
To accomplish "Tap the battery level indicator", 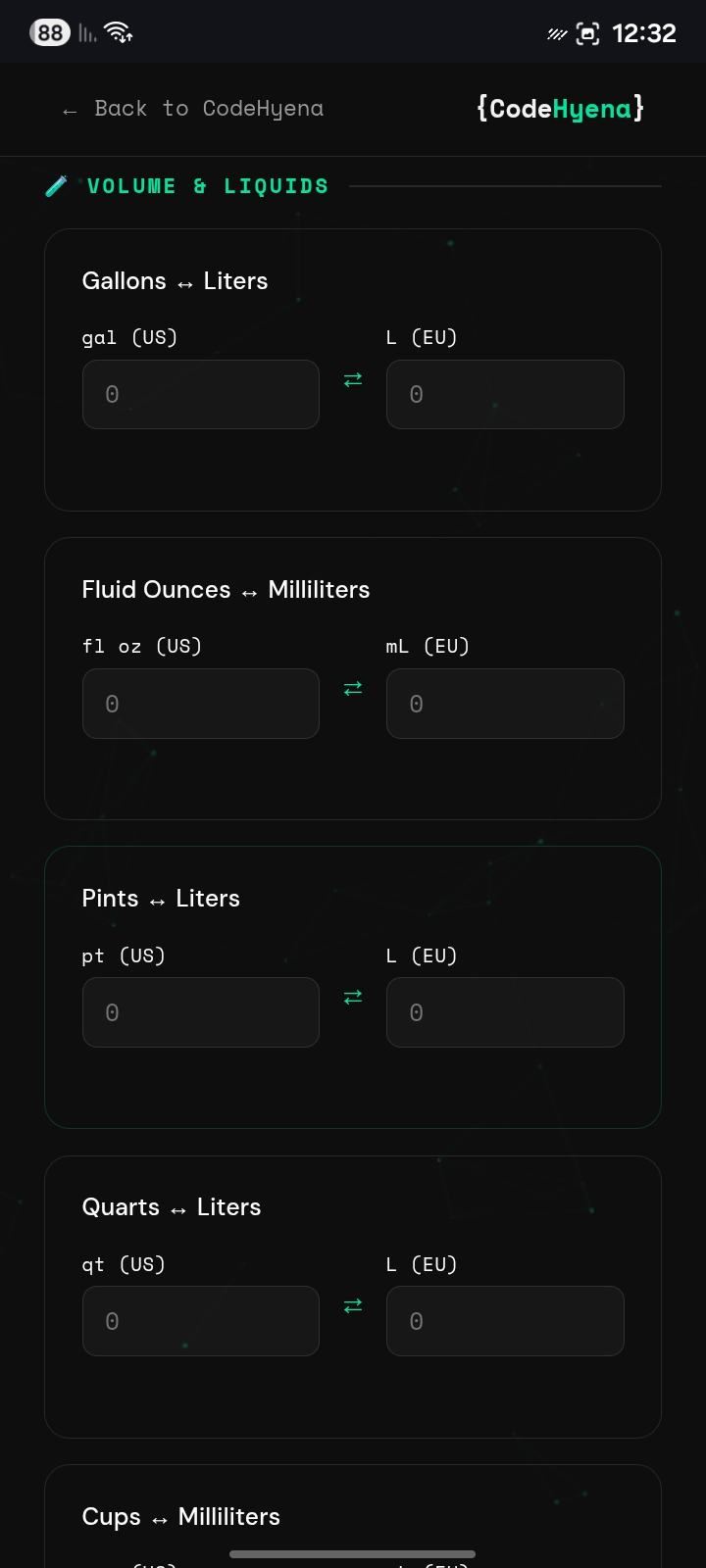I will point(50,33).
